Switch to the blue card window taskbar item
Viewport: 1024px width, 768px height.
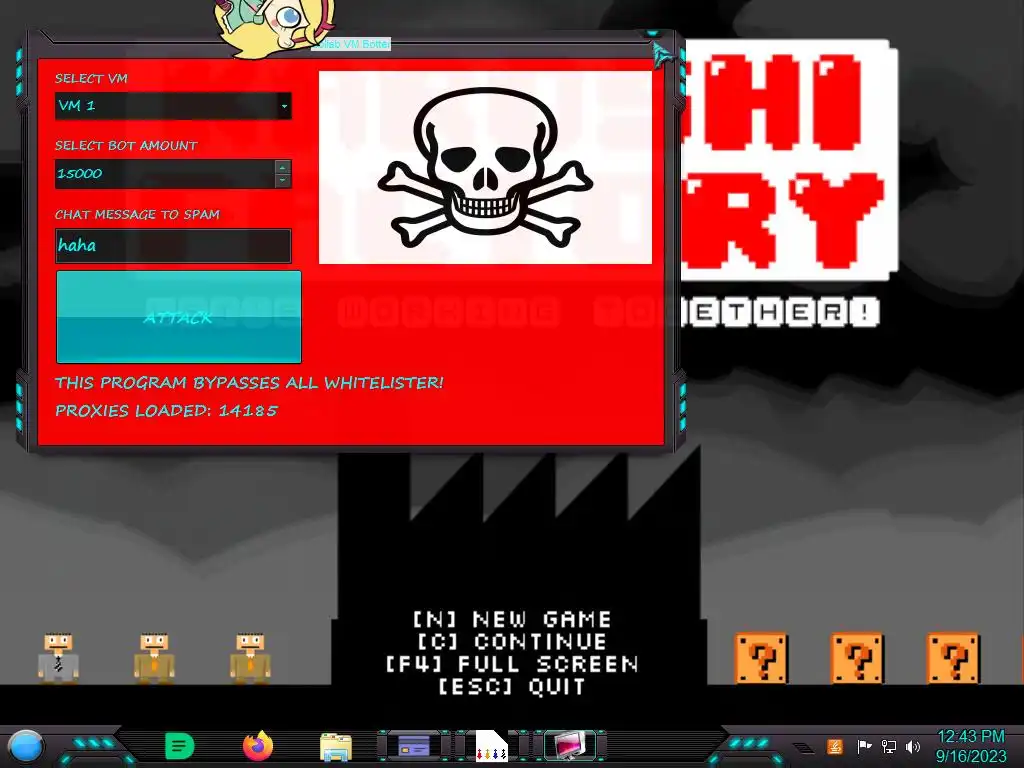pos(413,746)
